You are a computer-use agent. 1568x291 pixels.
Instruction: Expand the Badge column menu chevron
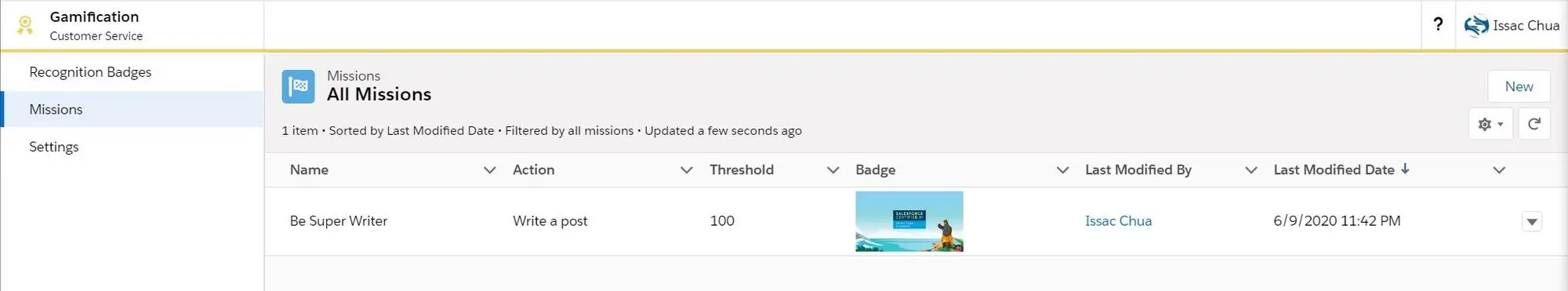coord(1062,170)
